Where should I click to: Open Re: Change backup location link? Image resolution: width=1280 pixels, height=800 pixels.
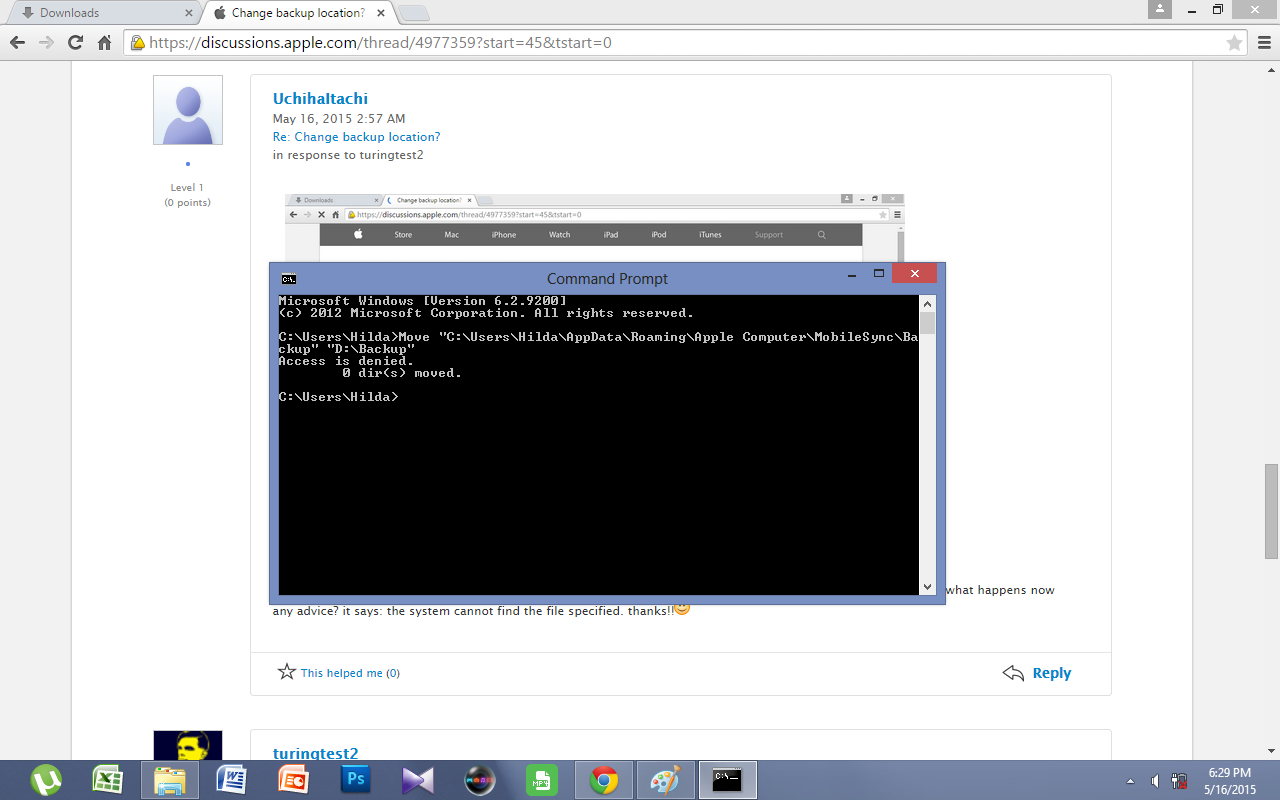coord(356,137)
